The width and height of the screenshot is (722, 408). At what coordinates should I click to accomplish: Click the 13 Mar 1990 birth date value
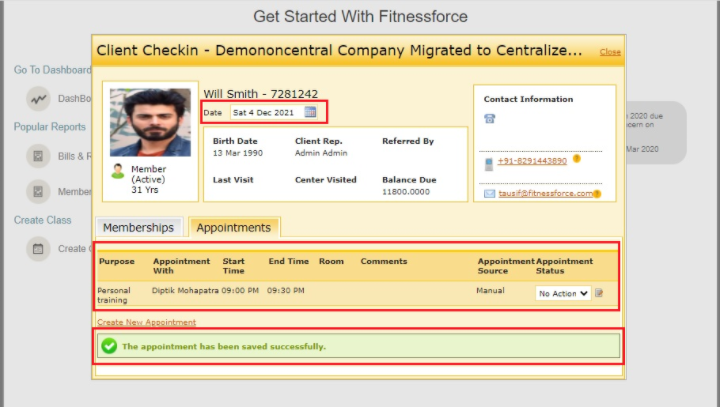point(238,153)
